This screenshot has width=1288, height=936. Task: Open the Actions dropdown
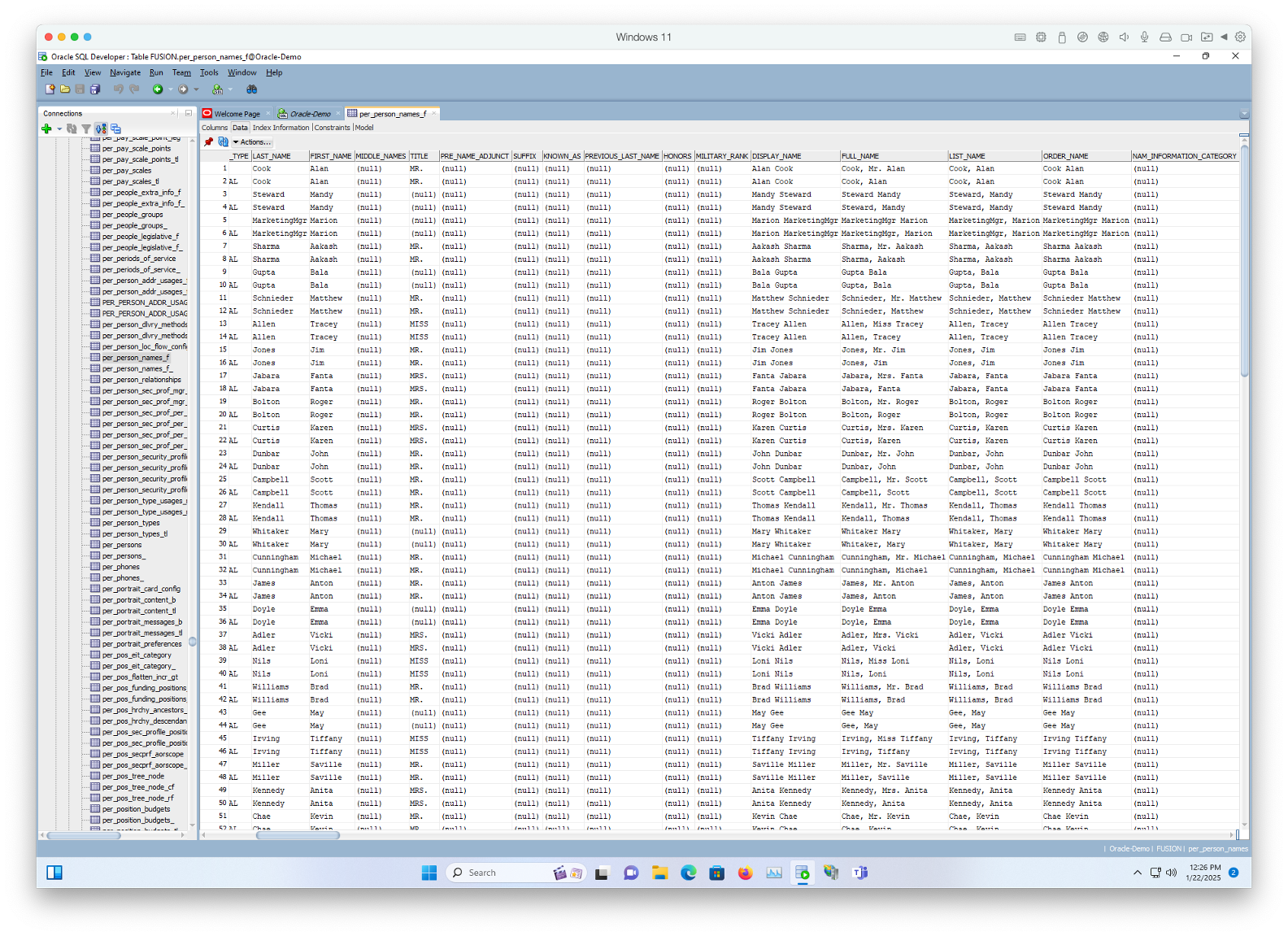pyautogui.click(x=253, y=142)
